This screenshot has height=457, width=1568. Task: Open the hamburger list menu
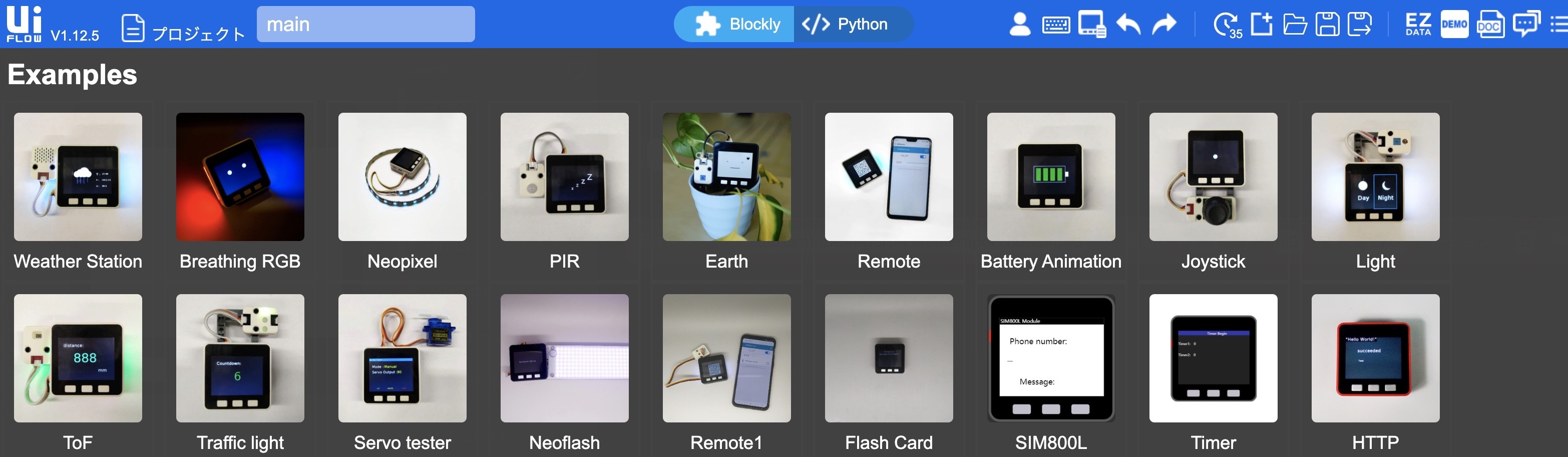coord(1559,25)
